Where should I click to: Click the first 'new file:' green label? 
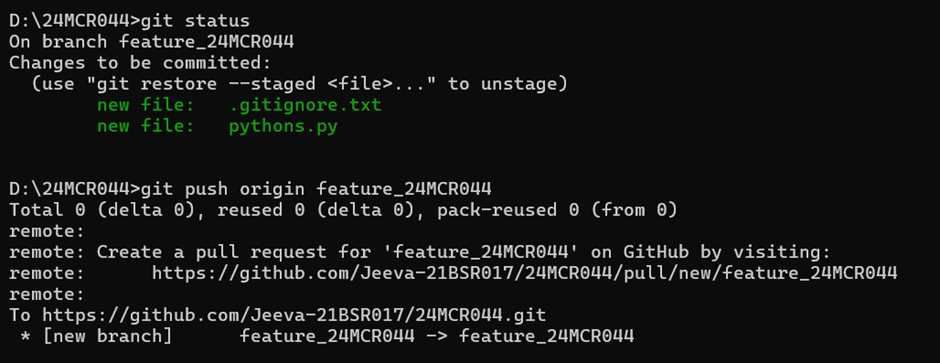(146, 105)
